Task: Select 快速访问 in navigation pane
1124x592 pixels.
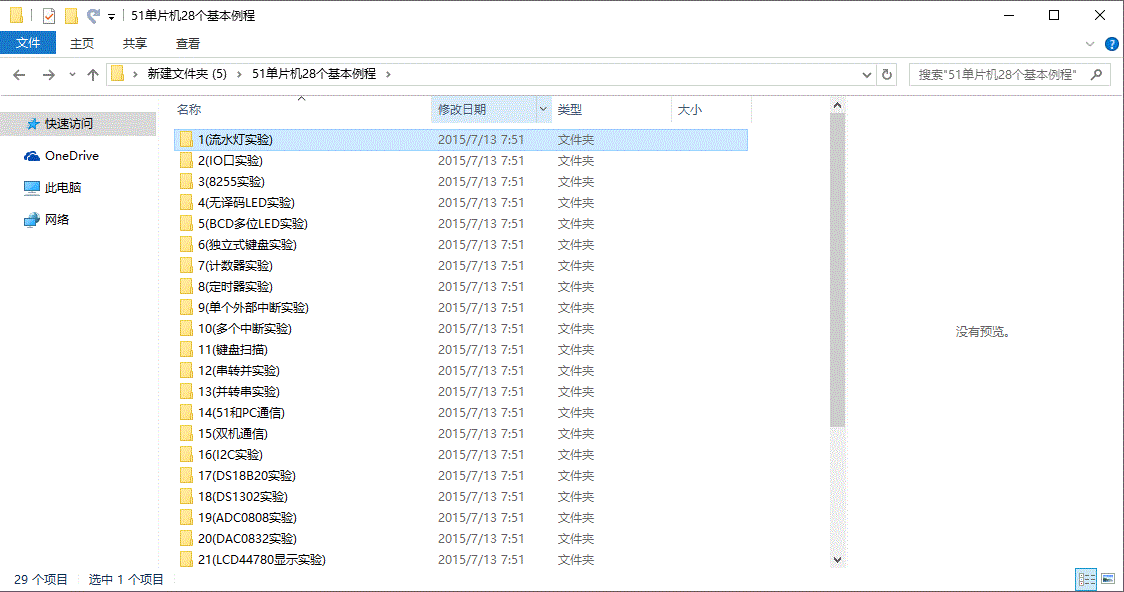Action: point(78,124)
